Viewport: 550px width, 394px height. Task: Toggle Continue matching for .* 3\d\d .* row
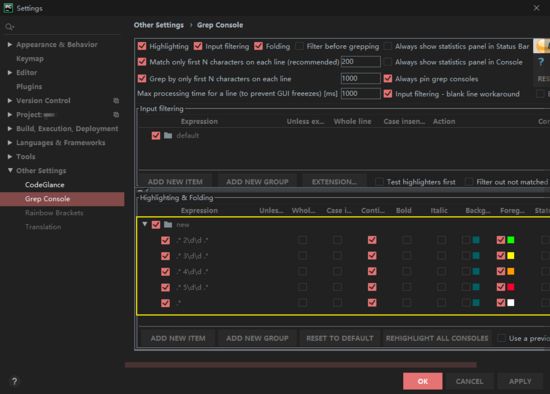(x=372, y=255)
